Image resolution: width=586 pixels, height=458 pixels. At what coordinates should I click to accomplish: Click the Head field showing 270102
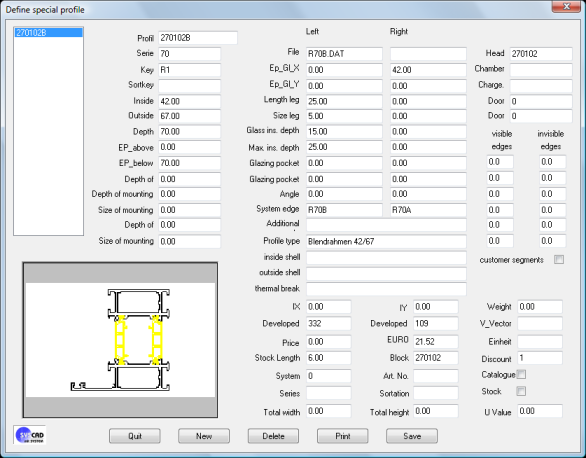click(x=541, y=54)
